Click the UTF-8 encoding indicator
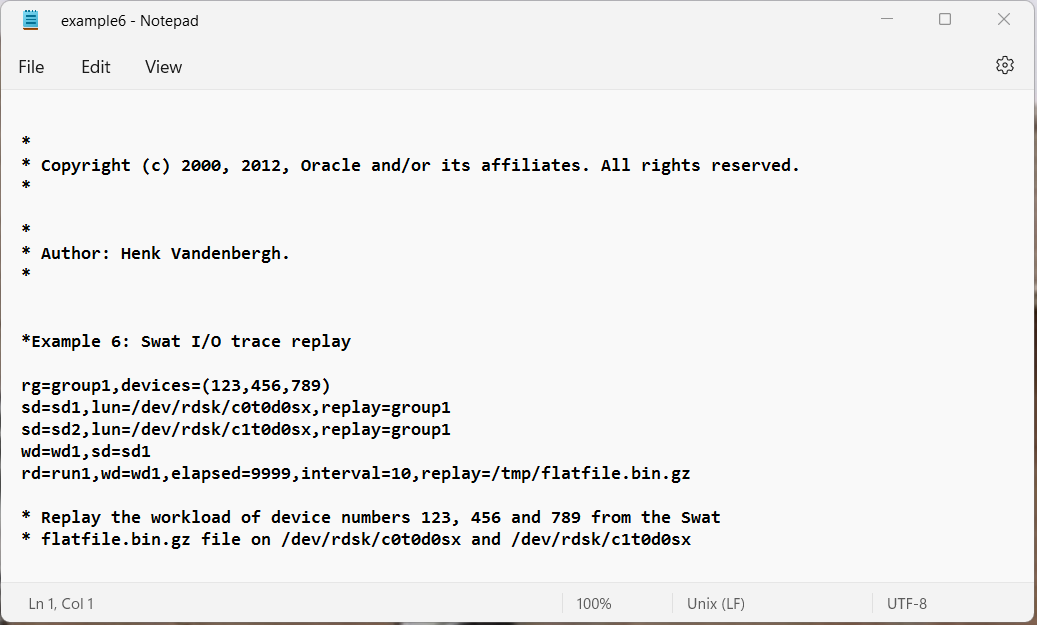 point(907,604)
